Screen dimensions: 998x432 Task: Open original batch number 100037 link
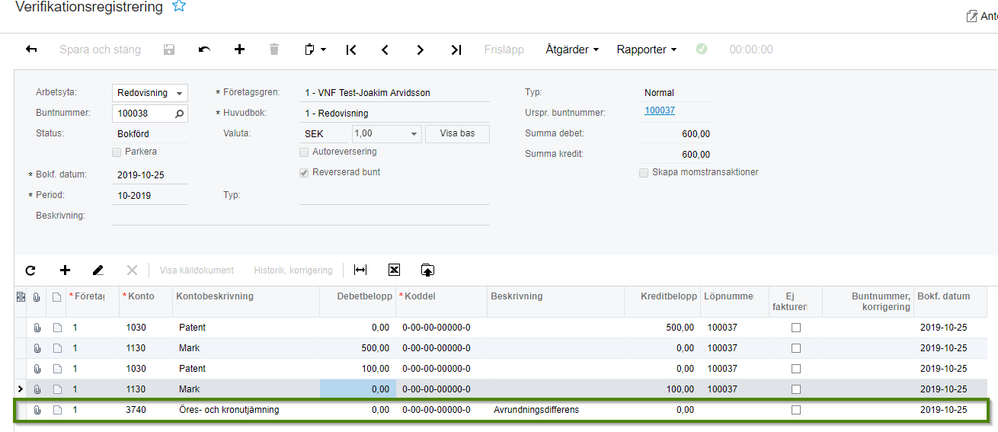click(x=660, y=111)
